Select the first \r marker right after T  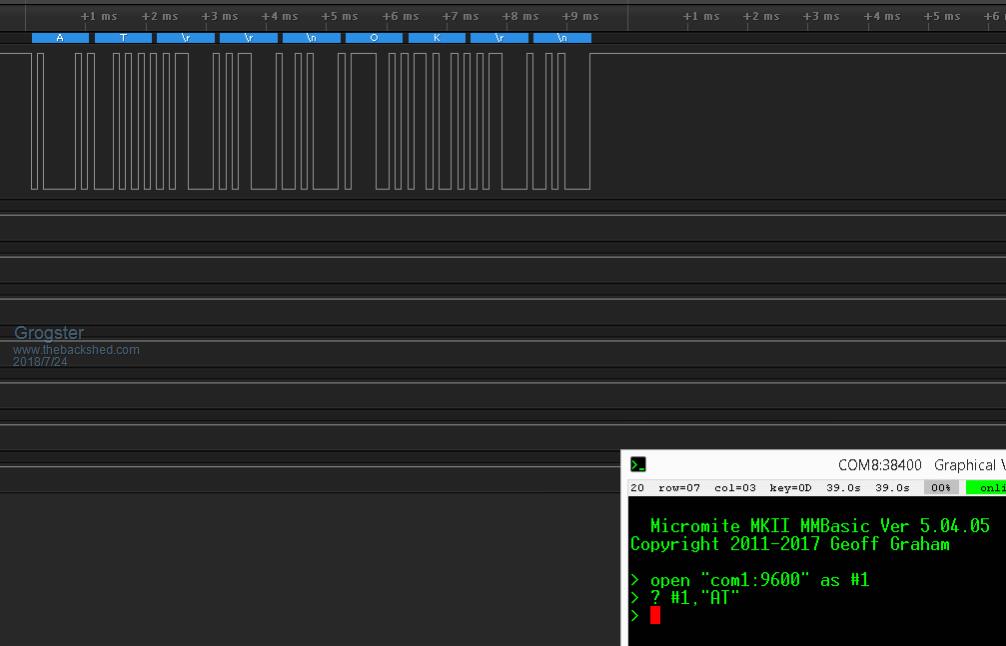pyautogui.click(x=185, y=38)
